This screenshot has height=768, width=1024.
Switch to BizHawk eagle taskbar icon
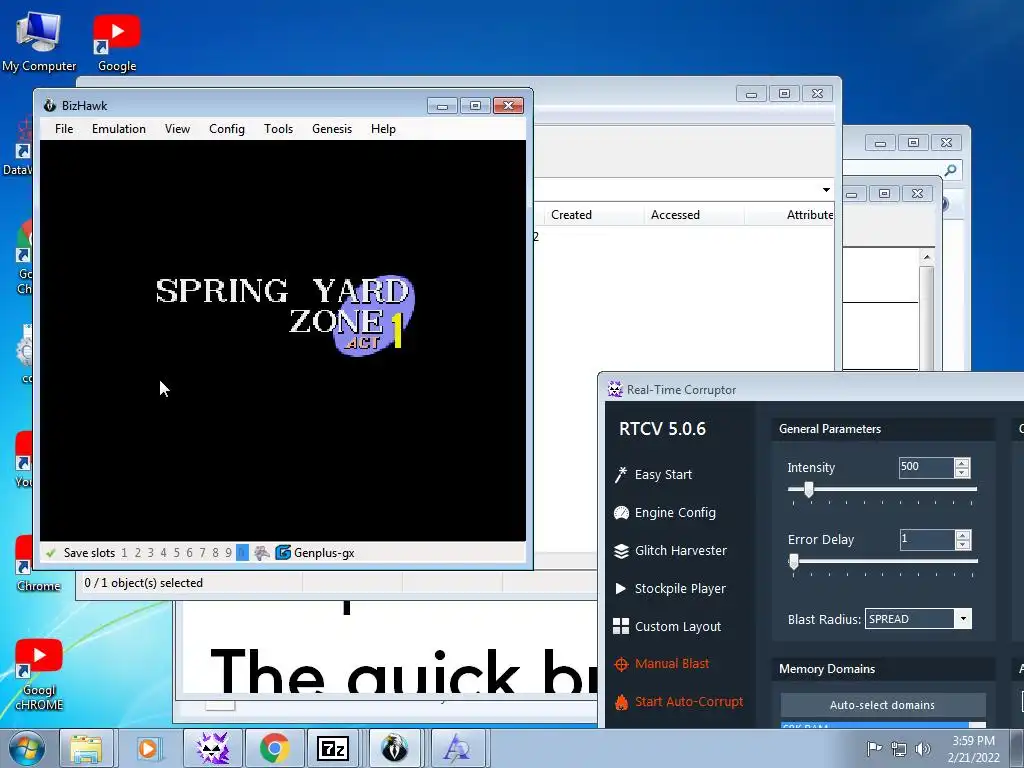pyautogui.click(x=394, y=748)
